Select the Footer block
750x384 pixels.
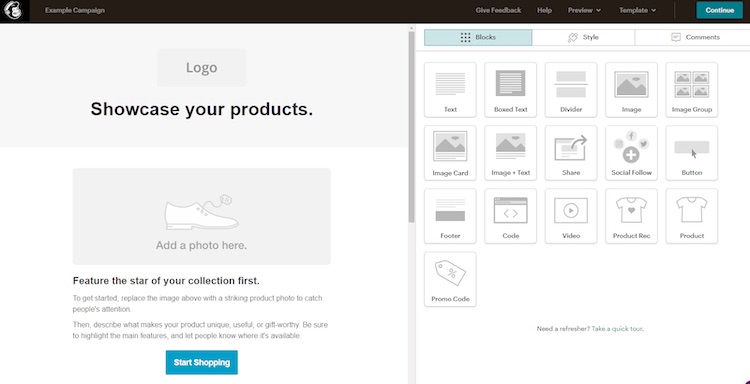click(x=450, y=216)
